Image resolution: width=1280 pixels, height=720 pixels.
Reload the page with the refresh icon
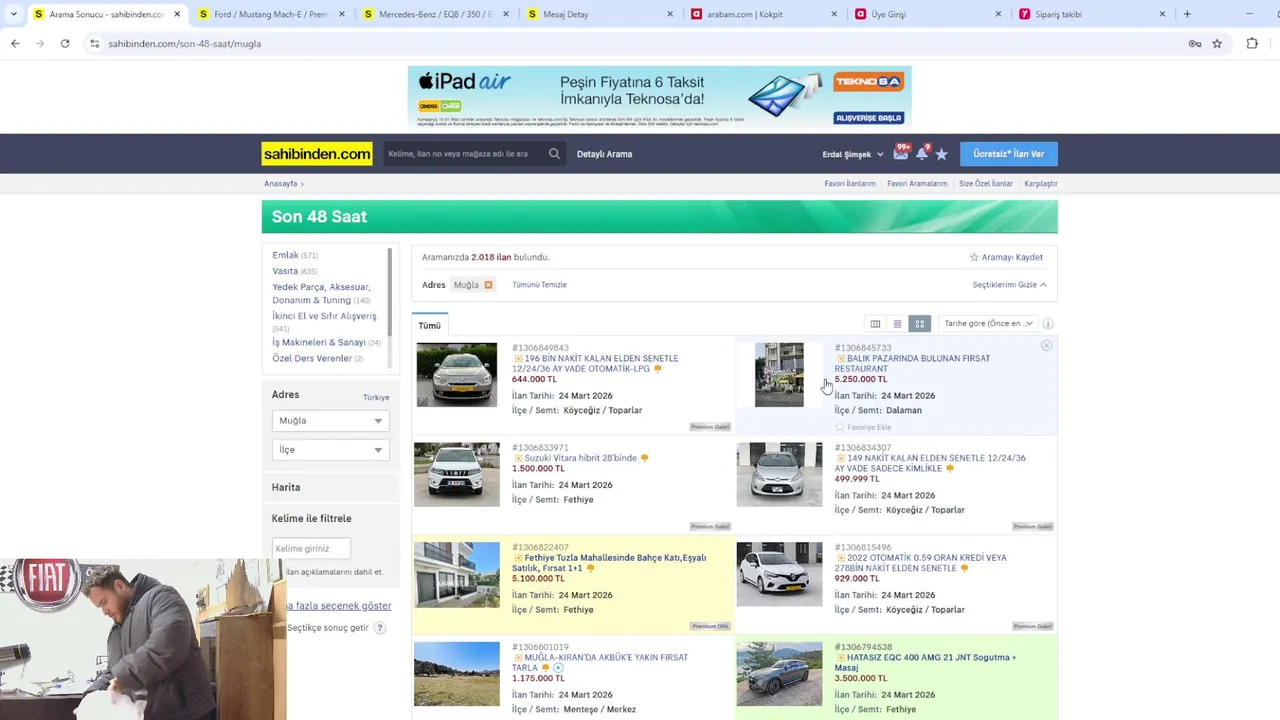(65, 43)
